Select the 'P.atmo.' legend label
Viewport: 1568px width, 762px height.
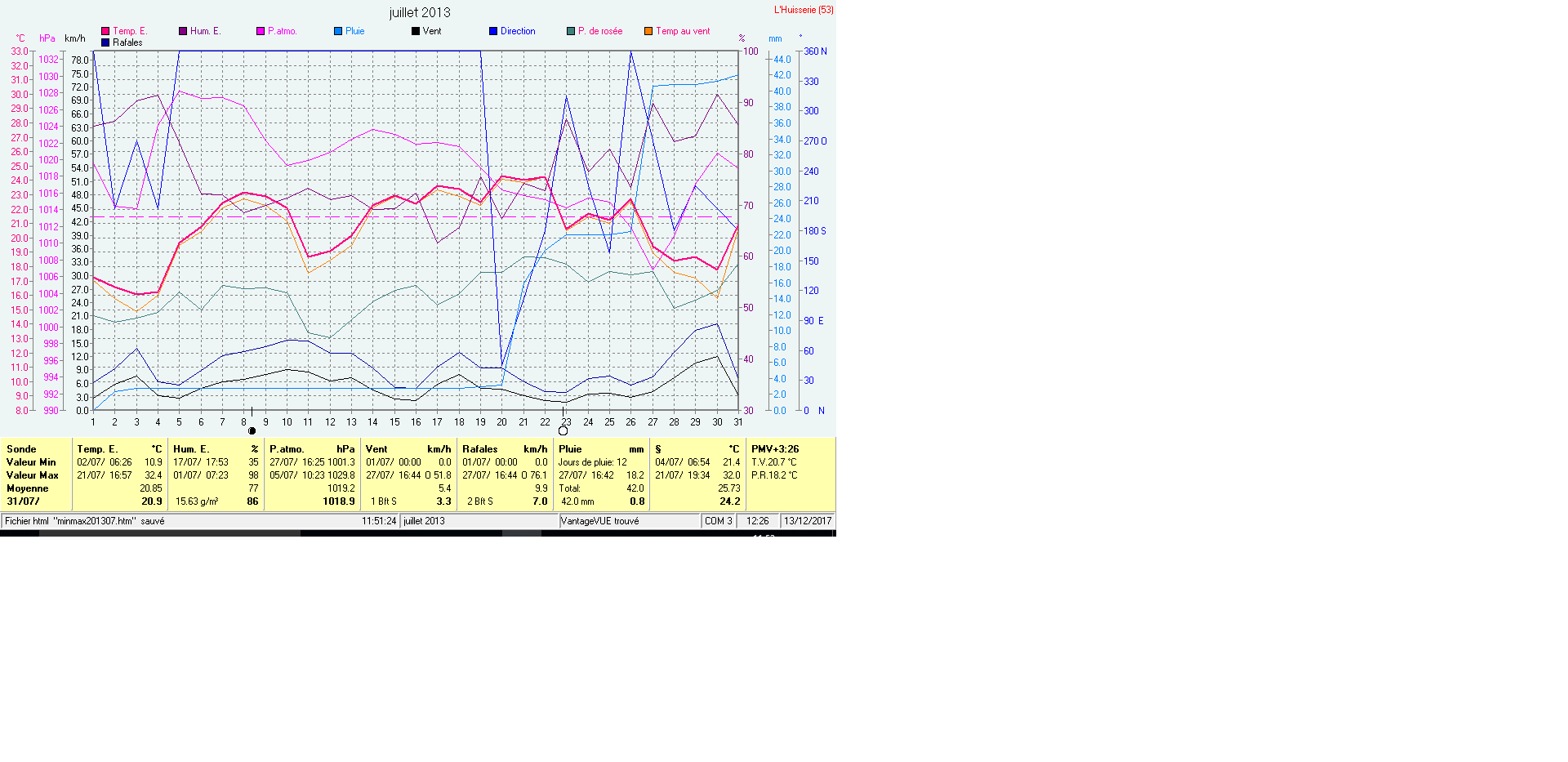283,31
